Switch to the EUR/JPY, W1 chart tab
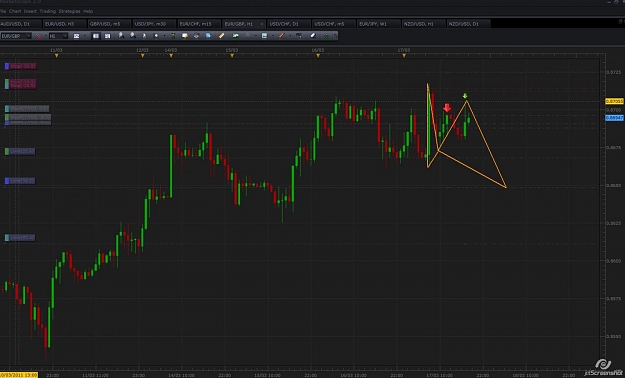The width and height of the screenshot is (625, 378). click(379, 24)
